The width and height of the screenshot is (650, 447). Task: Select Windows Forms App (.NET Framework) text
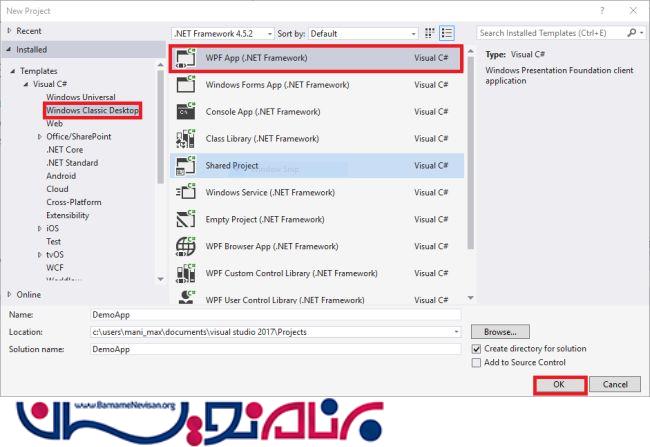[277, 85]
